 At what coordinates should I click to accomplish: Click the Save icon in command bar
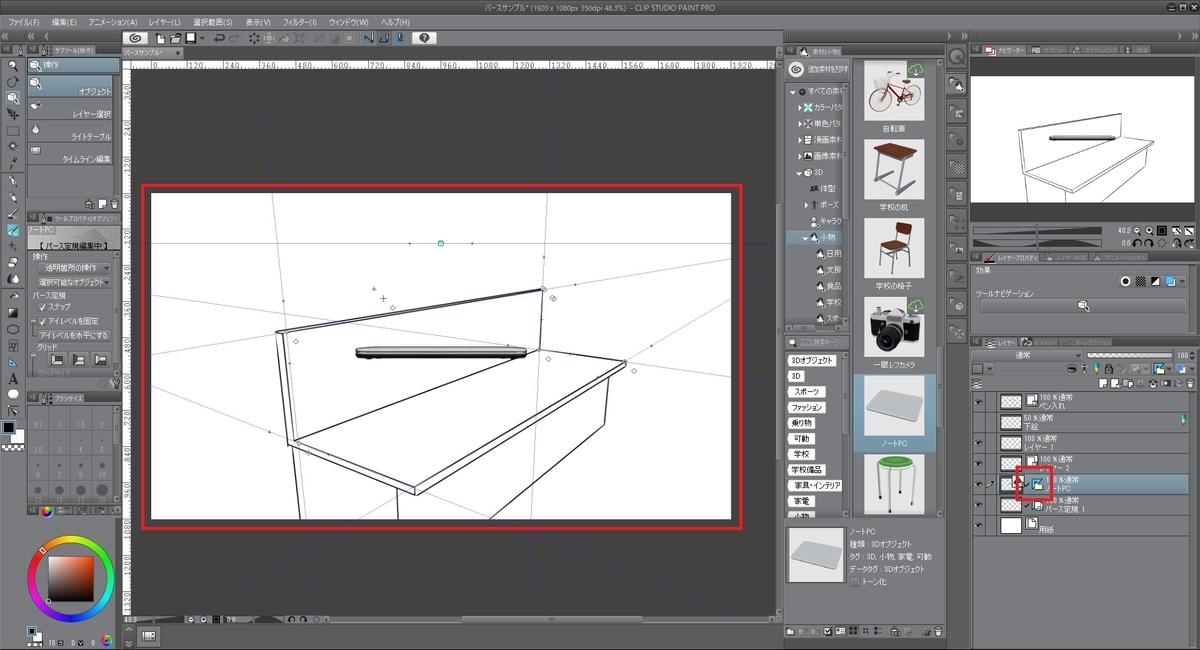click(x=190, y=38)
